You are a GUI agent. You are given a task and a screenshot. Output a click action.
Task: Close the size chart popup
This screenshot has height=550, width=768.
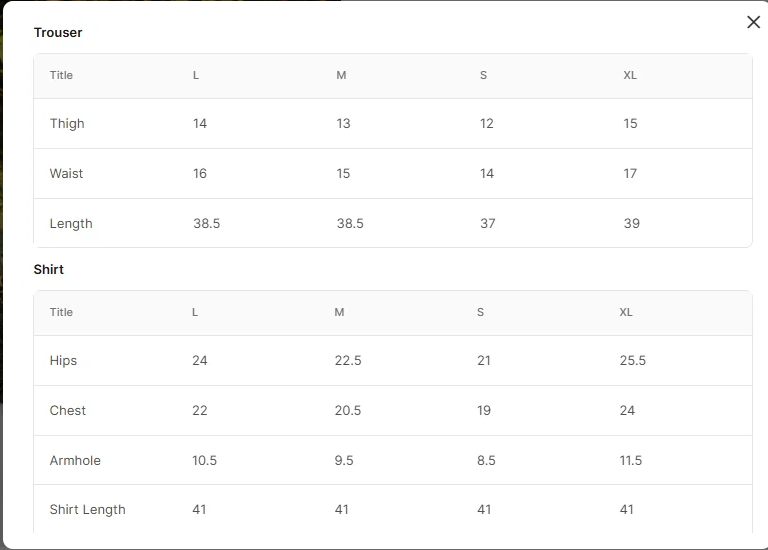(753, 22)
